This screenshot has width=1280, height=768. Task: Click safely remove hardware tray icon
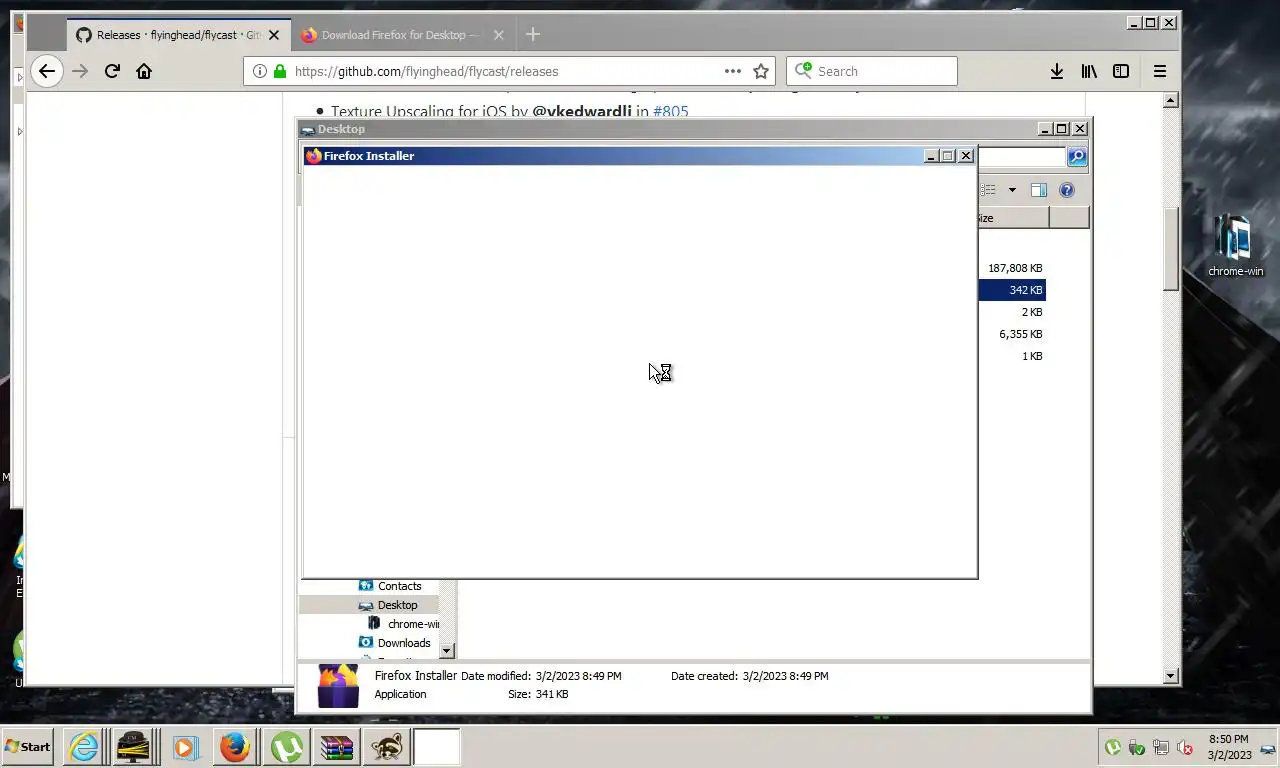1136,747
